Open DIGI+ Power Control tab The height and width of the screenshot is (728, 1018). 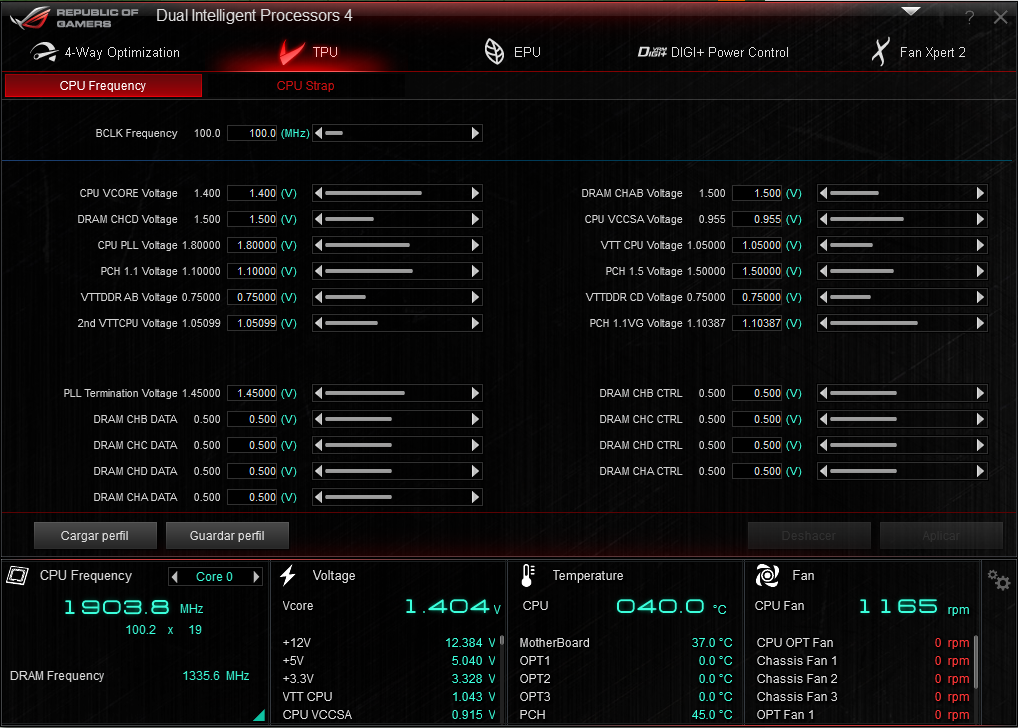(713, 53)
